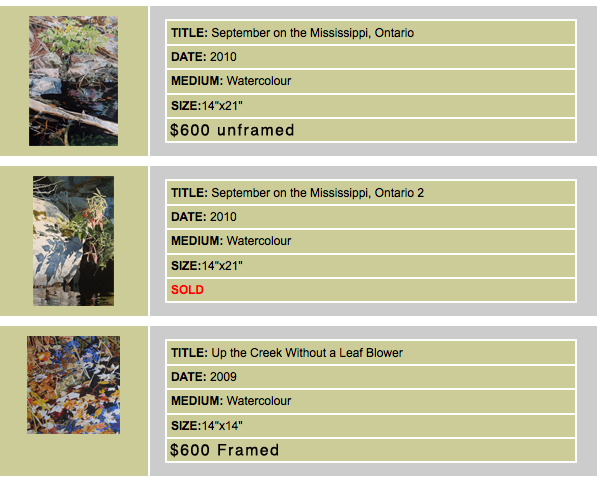Click the title 'September on the Mississippi, Ontario 2'

click(317, 193)
